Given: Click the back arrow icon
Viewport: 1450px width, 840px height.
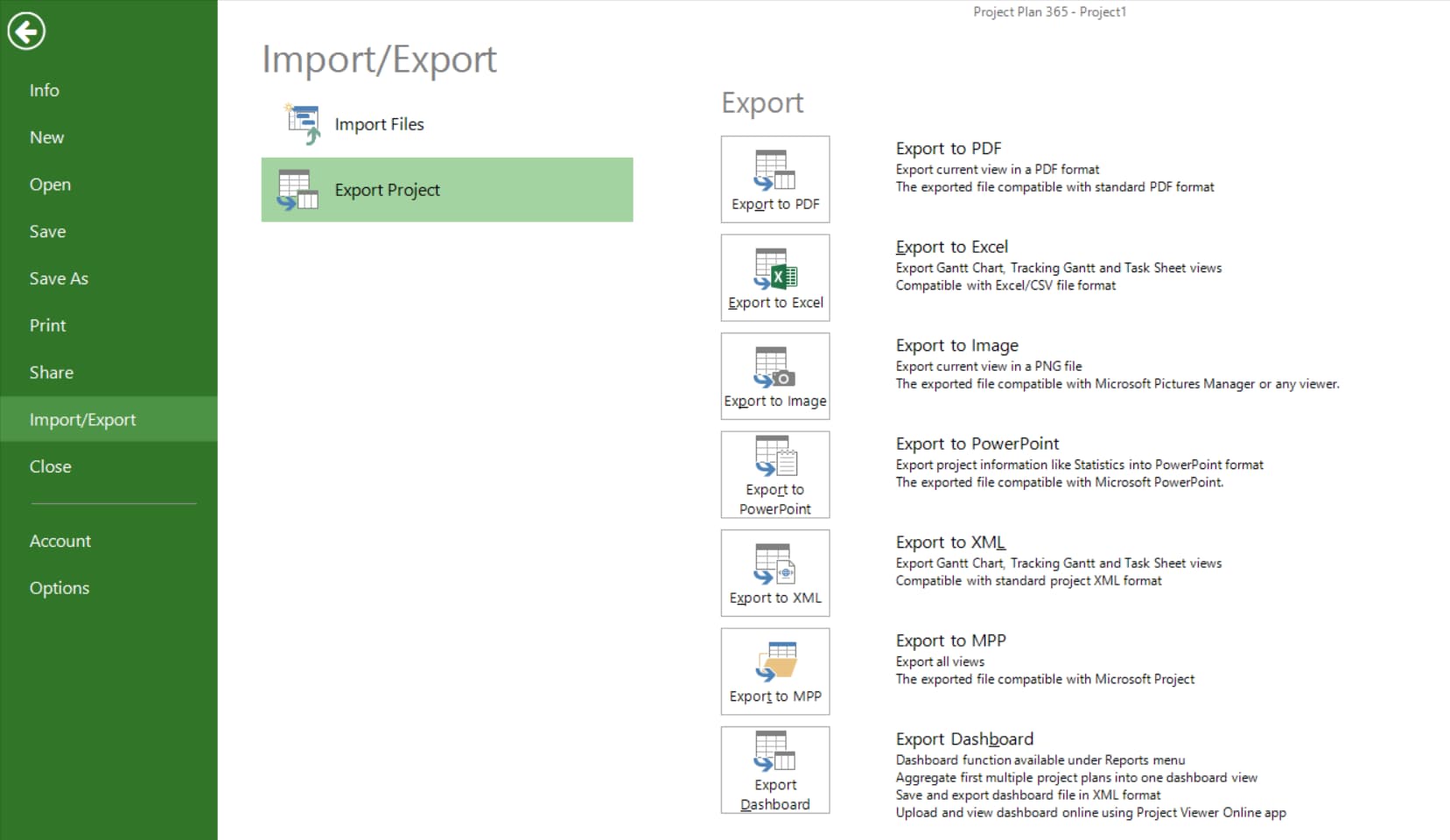Looking at the screenshot, I should click(x=26, y=31).
